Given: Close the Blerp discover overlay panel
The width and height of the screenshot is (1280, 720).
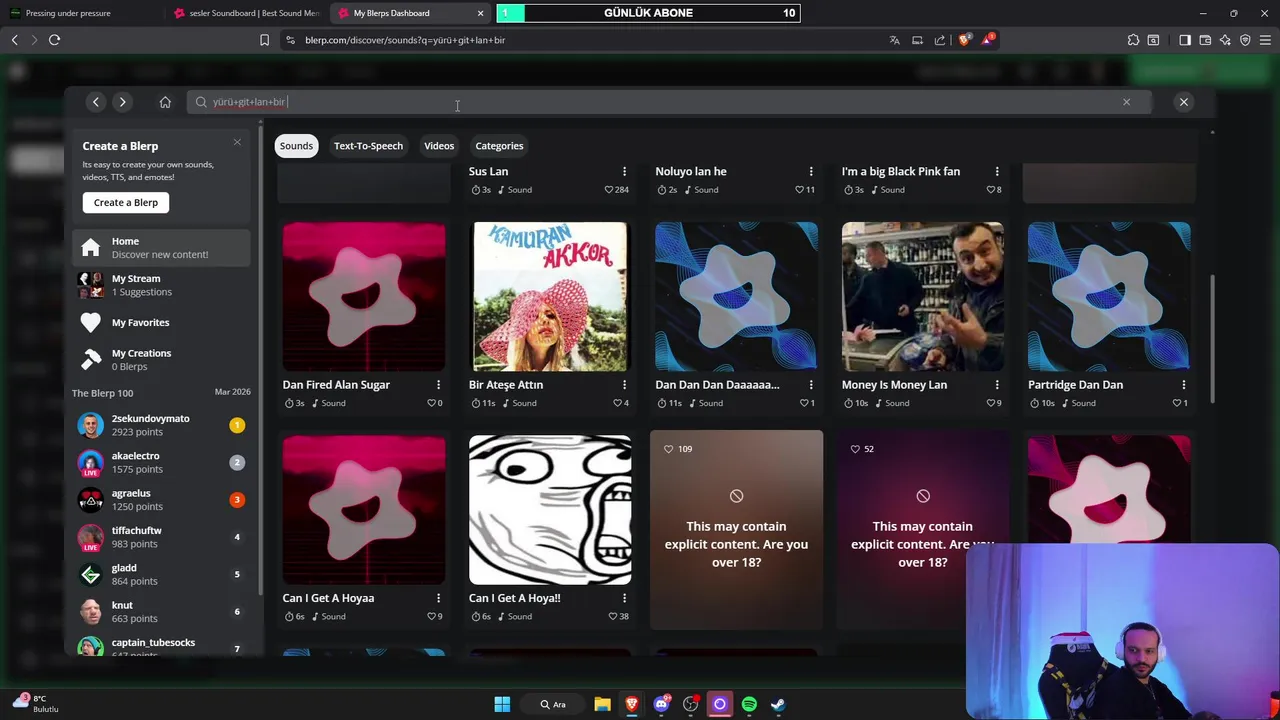Looking at the screenshot, I should (1184, 102).
